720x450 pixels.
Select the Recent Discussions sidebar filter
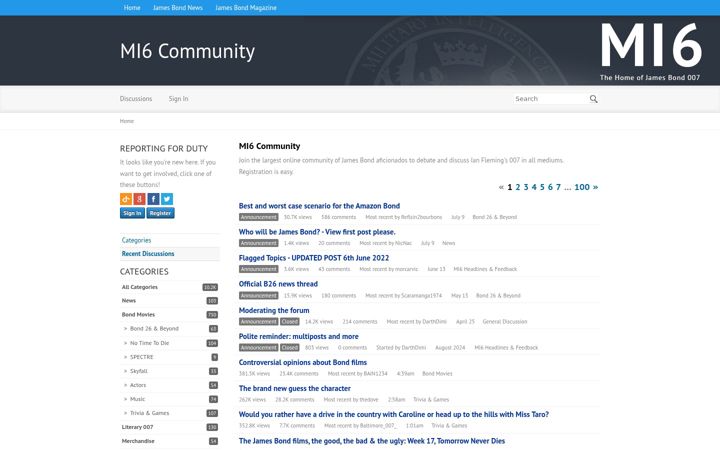tap(148, 253)
